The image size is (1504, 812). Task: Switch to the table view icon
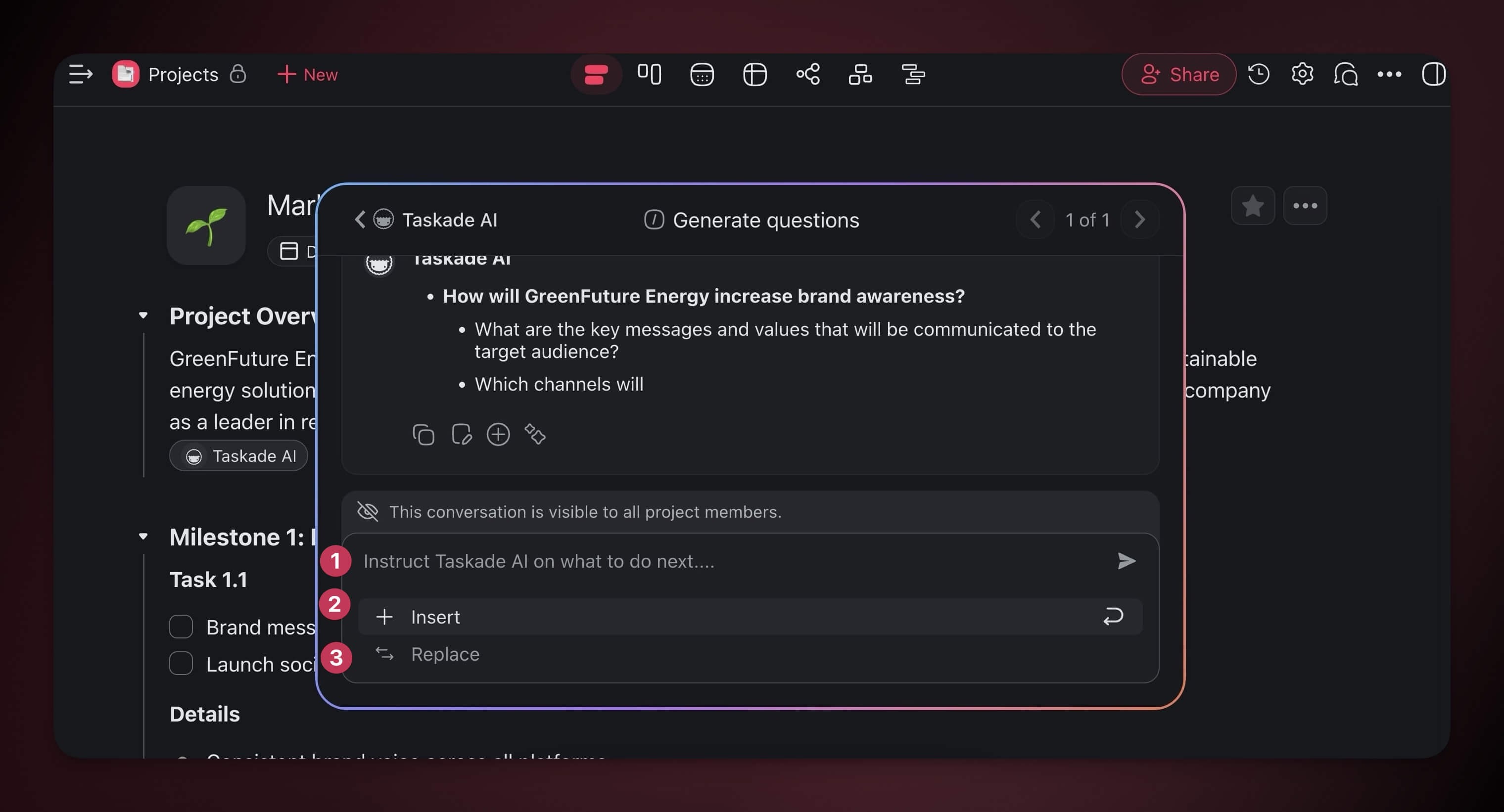754,74
